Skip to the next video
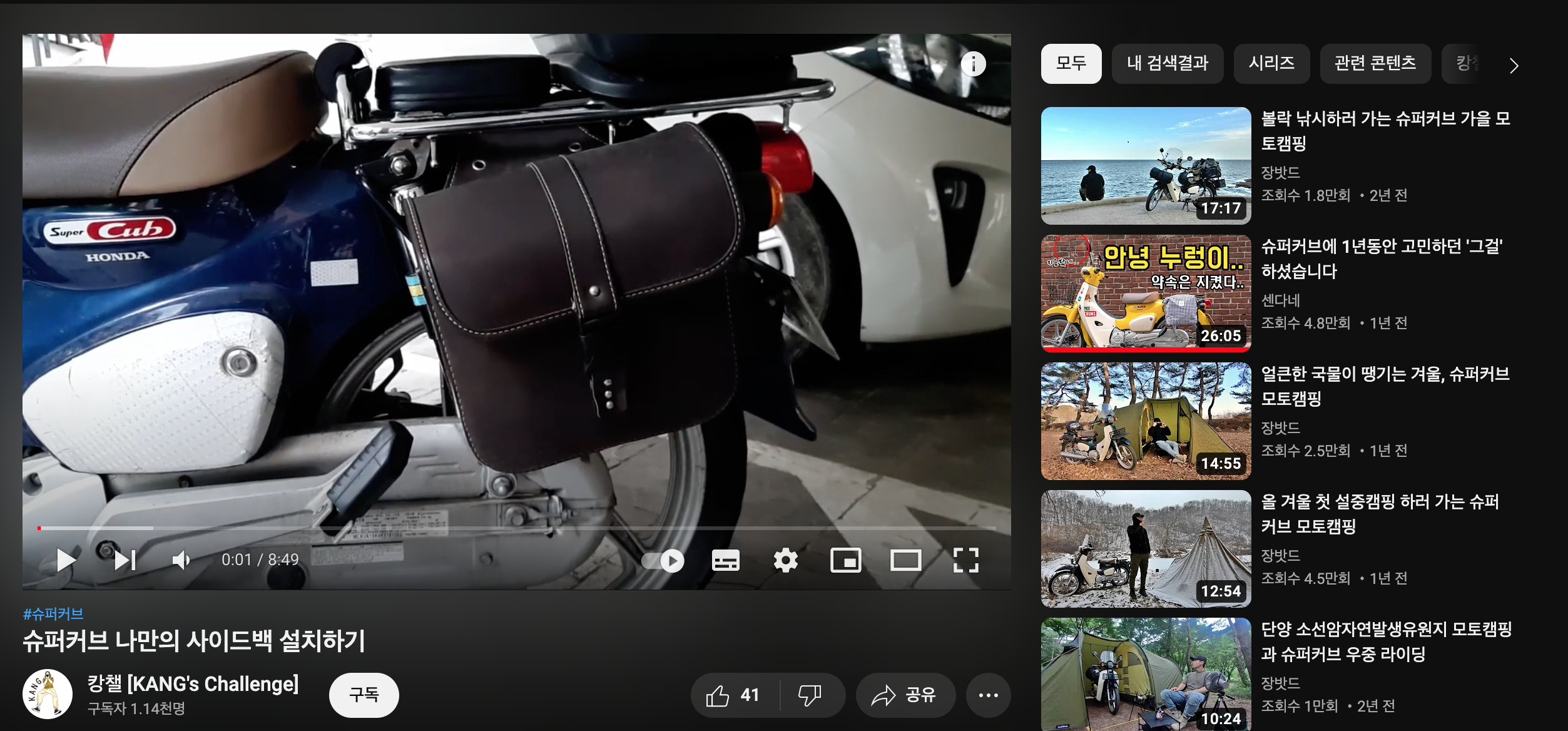Viewport: 1568px width, 731px height. pyautogui.click(x=125, y=560)
